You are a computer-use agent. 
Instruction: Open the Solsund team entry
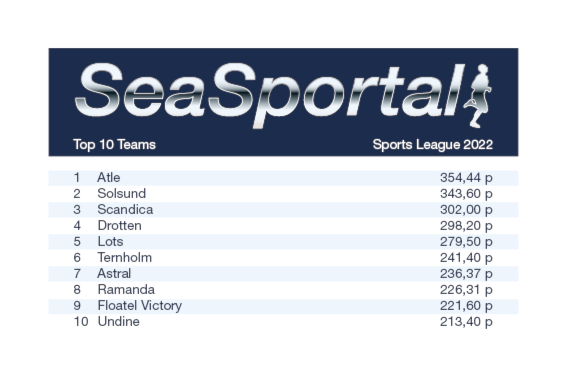point(122,194)
